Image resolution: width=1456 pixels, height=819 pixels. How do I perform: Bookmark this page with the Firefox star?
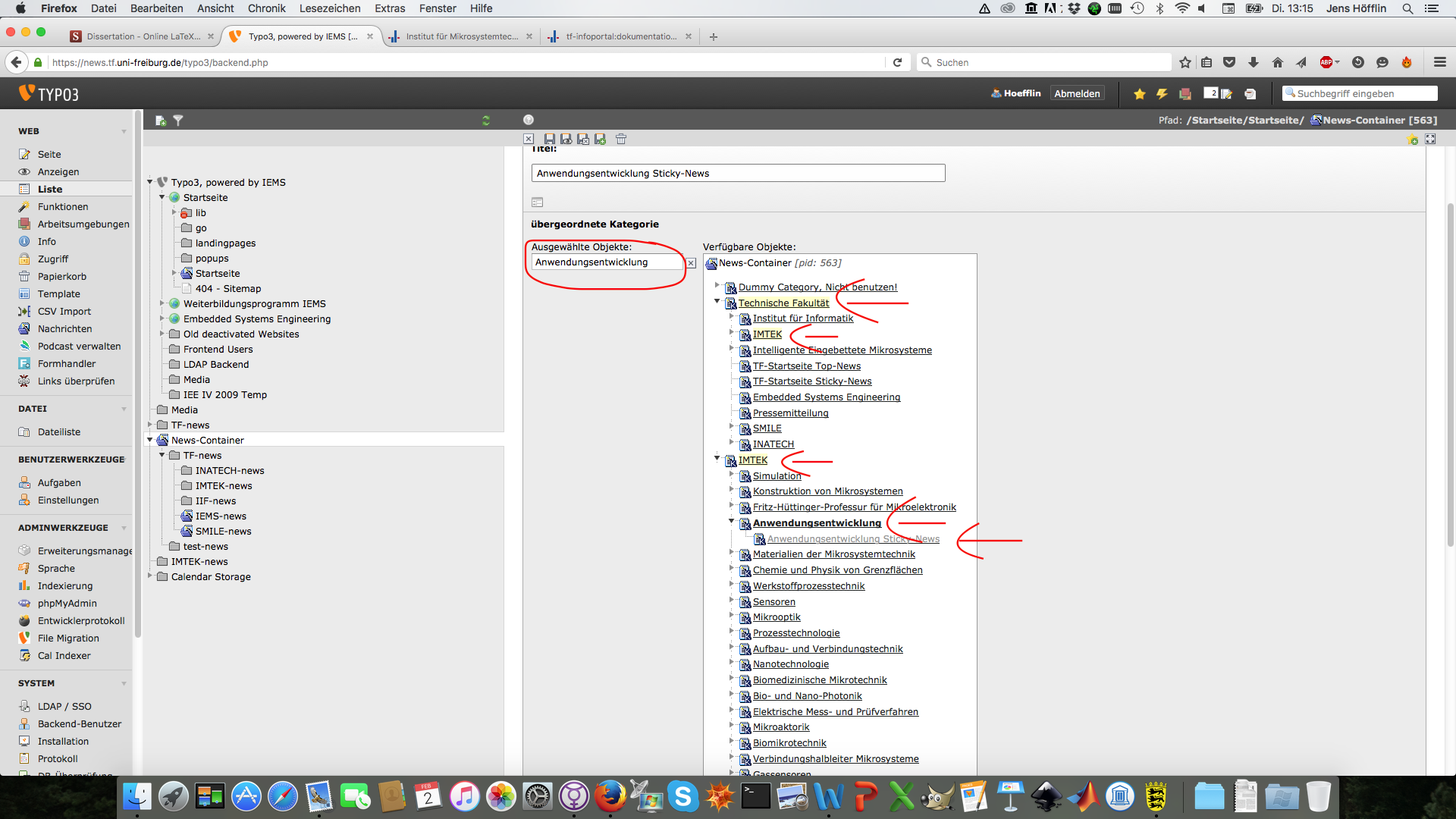pos(1185,62)
